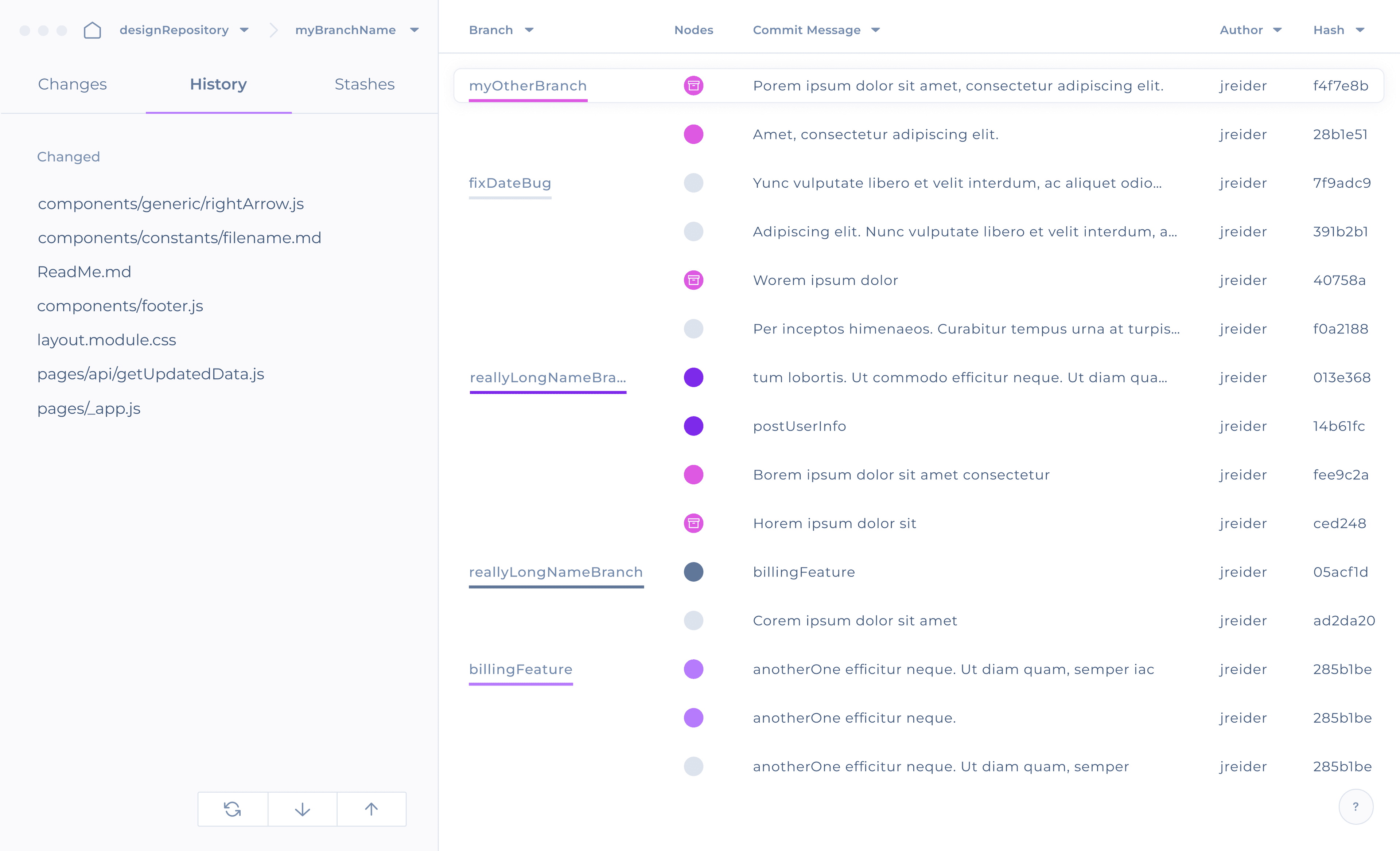Click hash 14b61fc
Image resolution: width=1400 pixels, height=851 pixels.
click(1339, 426)
